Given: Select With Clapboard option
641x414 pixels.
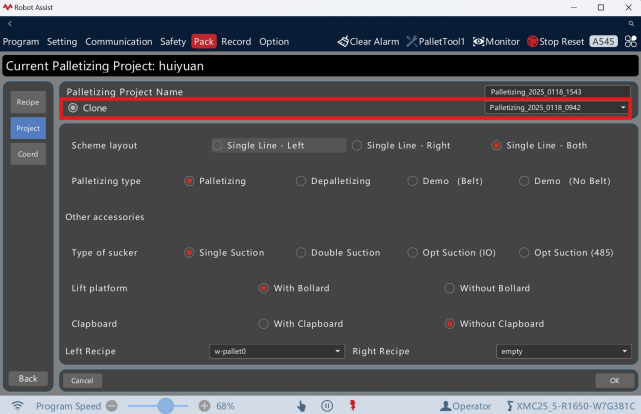Looking at the screenshot, I should coord(264,324).
